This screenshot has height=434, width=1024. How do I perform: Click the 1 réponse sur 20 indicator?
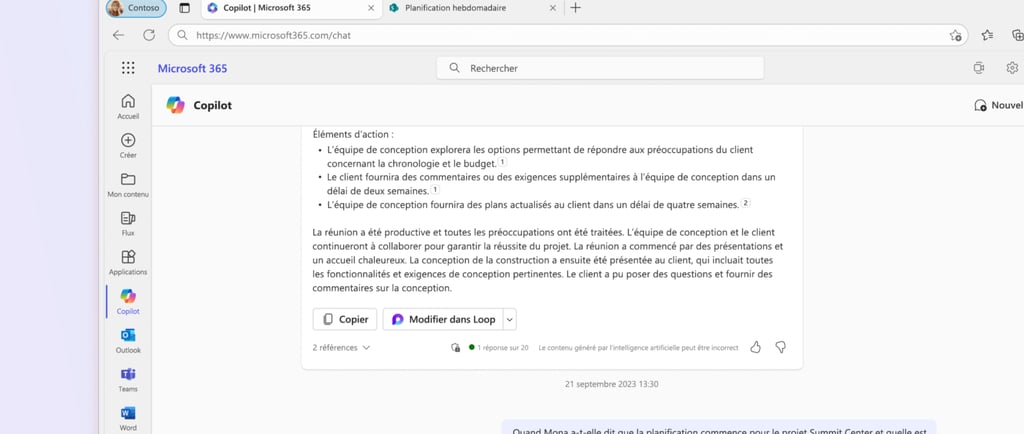pos(499,348)
